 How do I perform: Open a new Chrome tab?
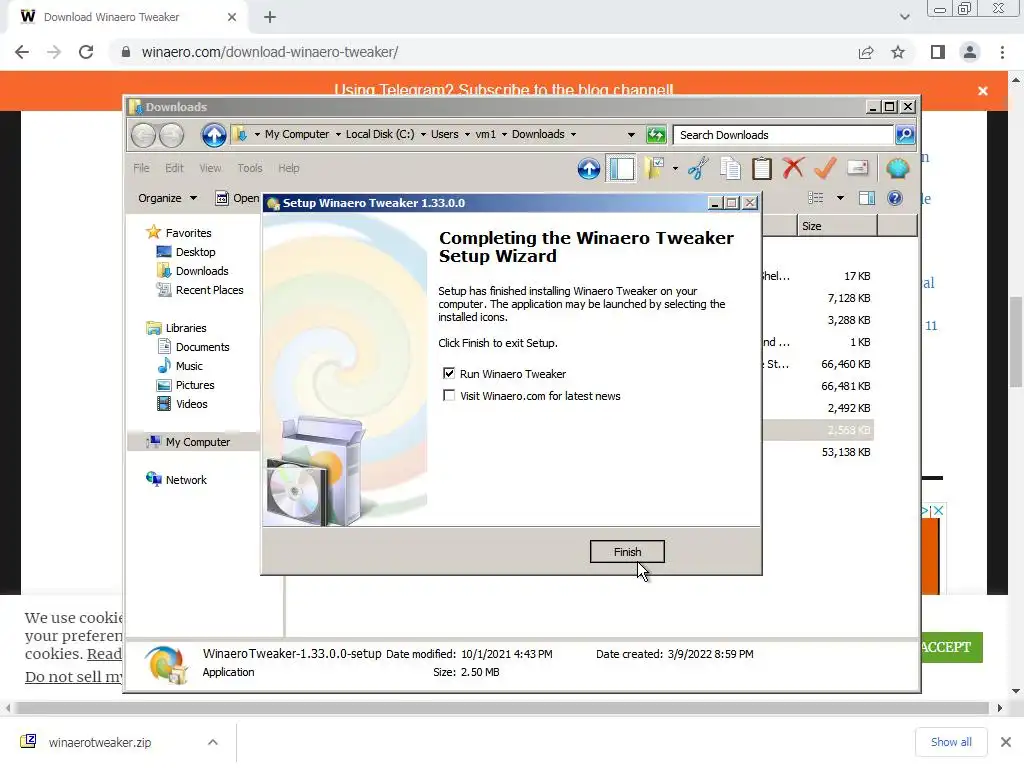[x=270, y=18]
